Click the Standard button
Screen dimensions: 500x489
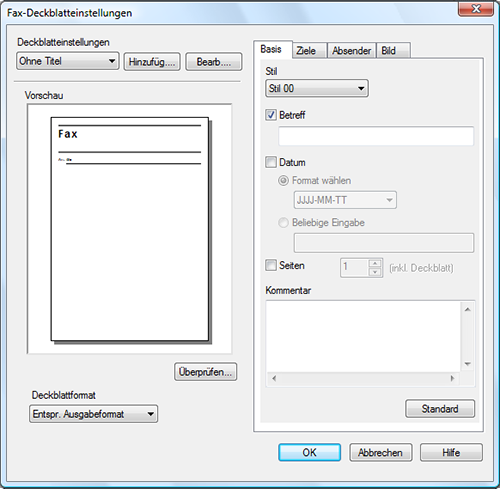pyautogui.click(x=440, y=409)
